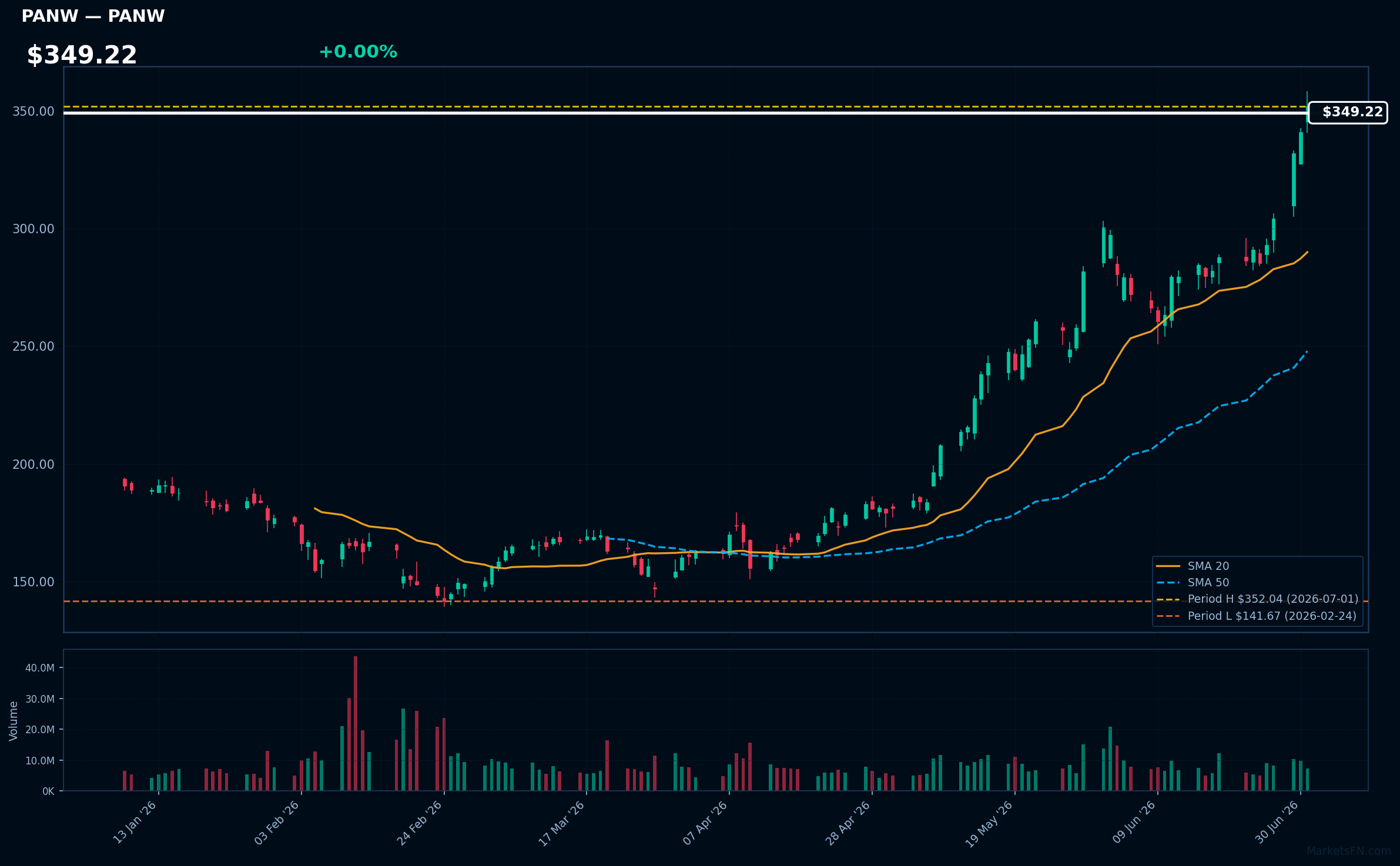
Task: Click the 30.0M volume axis label
Action: [x=40, y=699]
